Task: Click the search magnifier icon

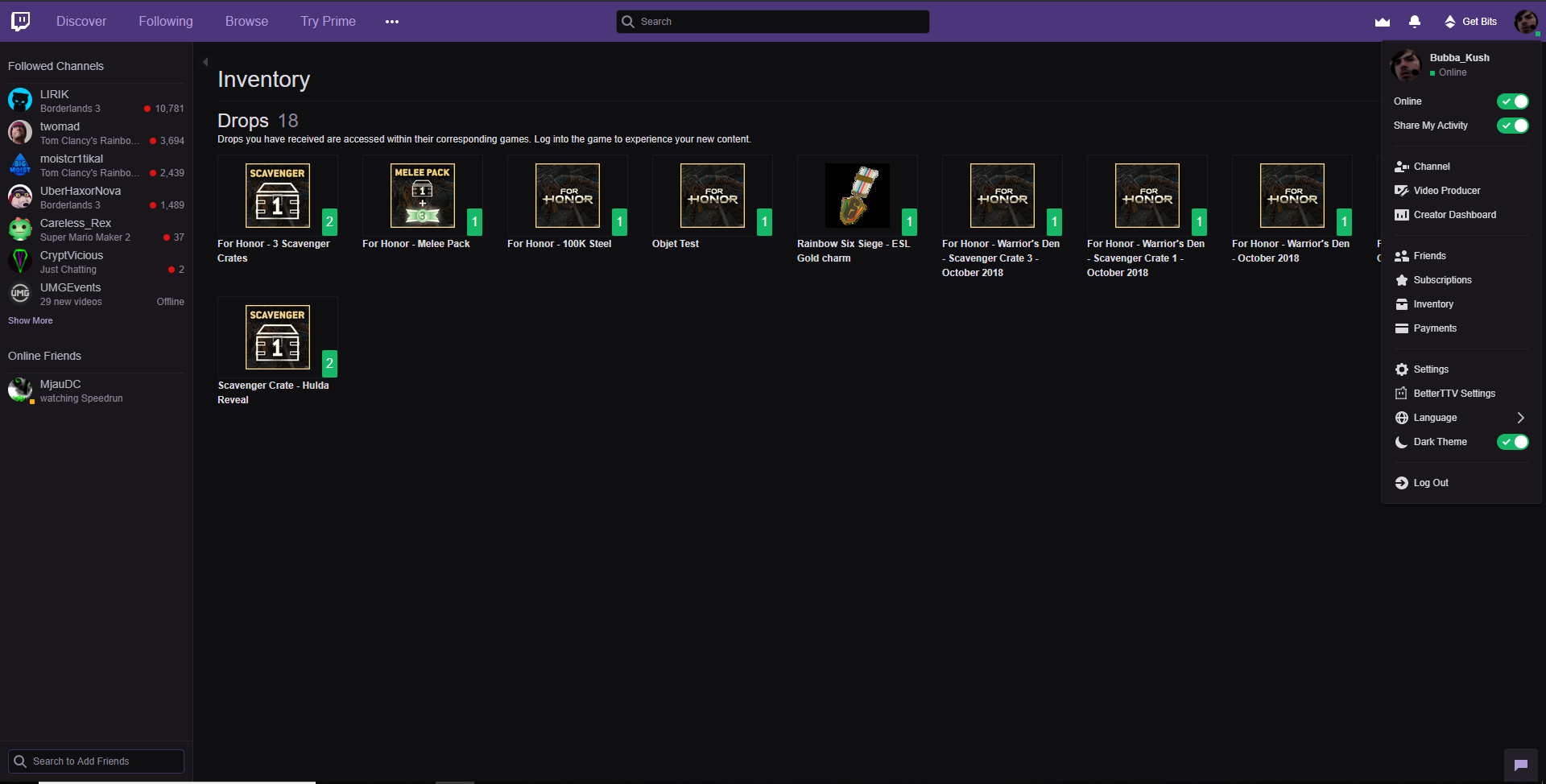Action: click(x=628, y=22)
